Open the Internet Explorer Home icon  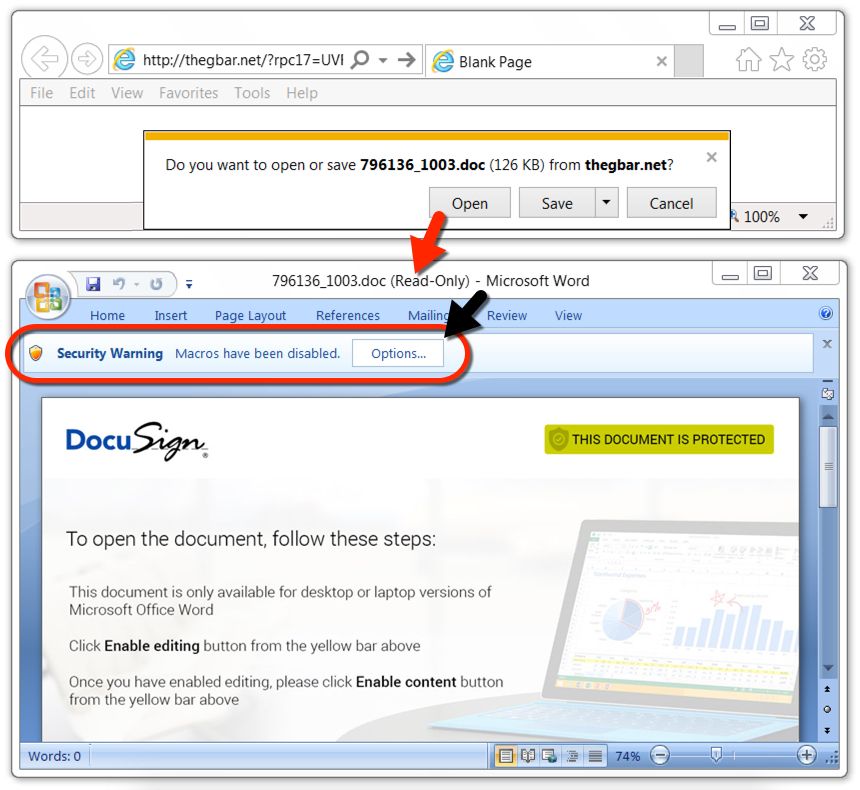(x=748, y=59)
